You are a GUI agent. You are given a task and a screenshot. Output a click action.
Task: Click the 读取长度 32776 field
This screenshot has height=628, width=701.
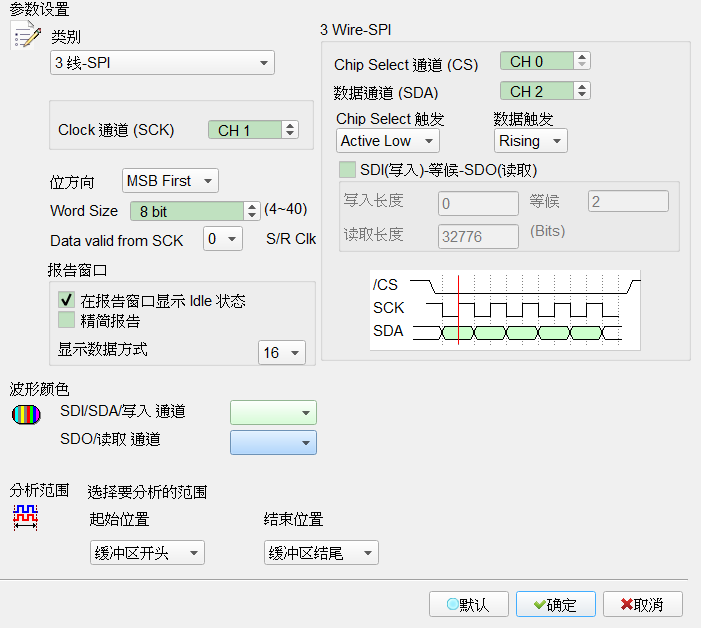click(x=478, y=236)
